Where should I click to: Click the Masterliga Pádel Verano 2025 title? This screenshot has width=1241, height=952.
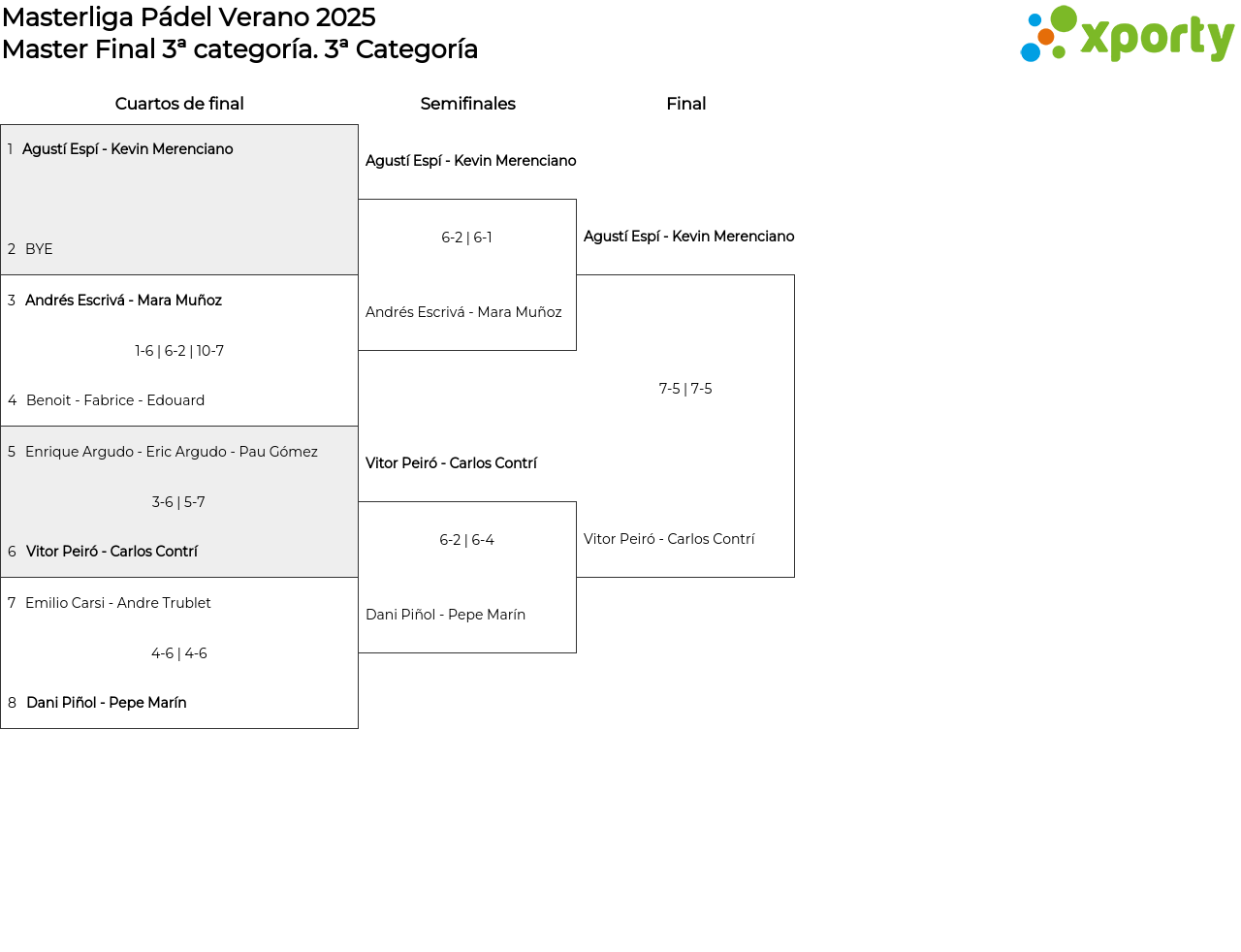[189, 17]
